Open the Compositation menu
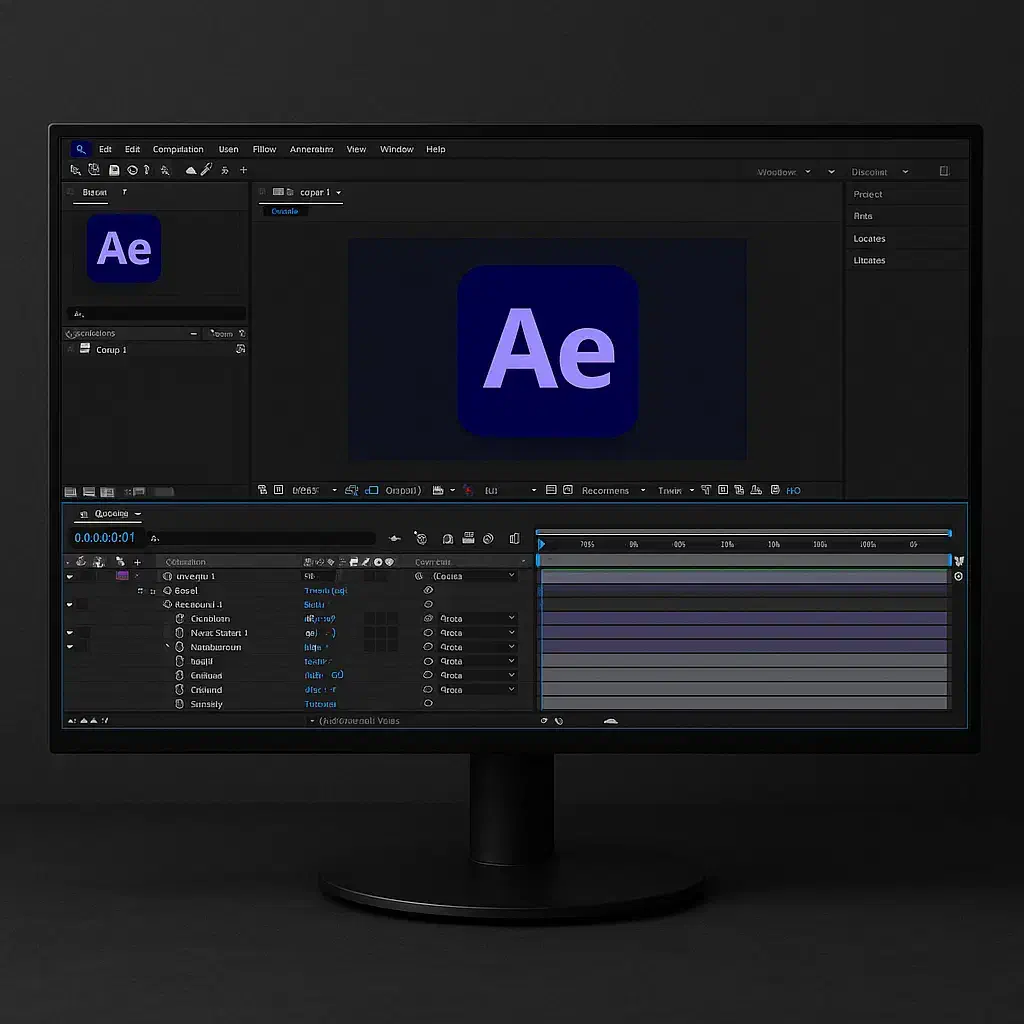1024x1024 pixels. (x=178, y=149)
